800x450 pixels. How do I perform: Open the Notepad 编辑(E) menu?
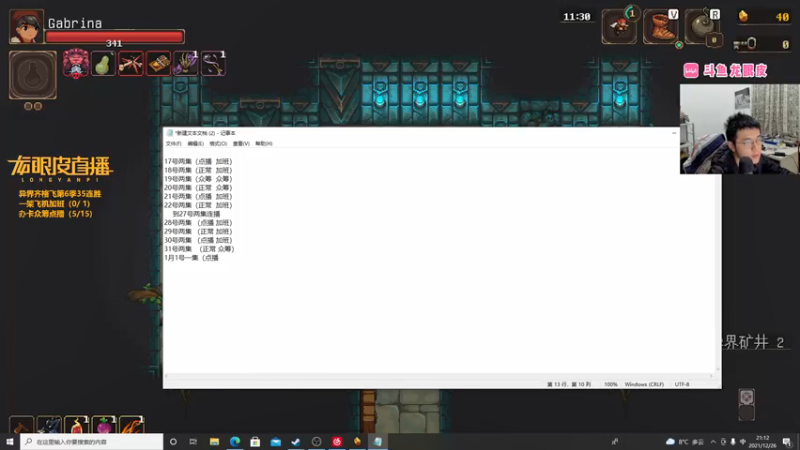[195, 143]
